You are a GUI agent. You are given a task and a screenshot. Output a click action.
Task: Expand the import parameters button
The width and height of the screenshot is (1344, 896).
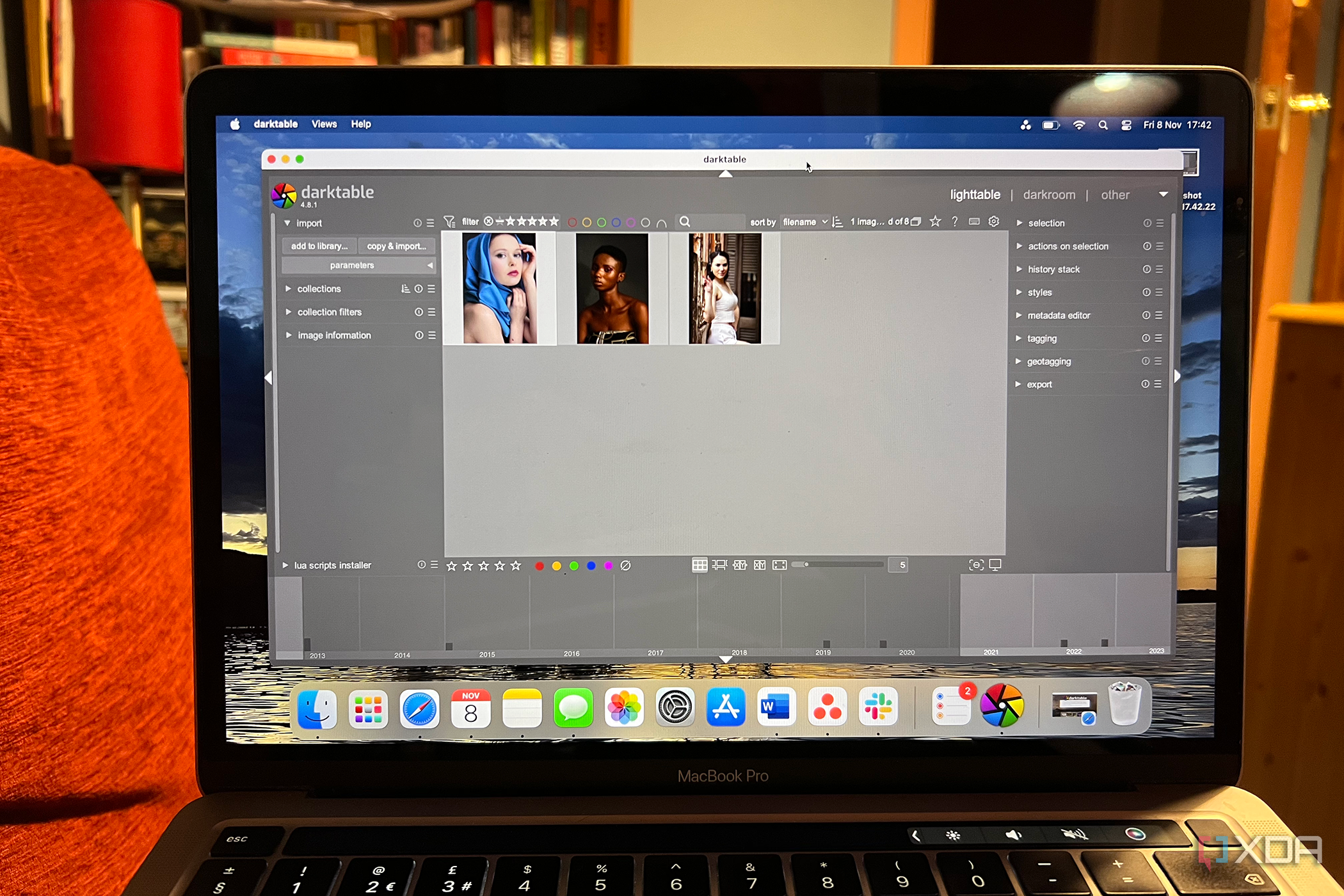(358, 265)
